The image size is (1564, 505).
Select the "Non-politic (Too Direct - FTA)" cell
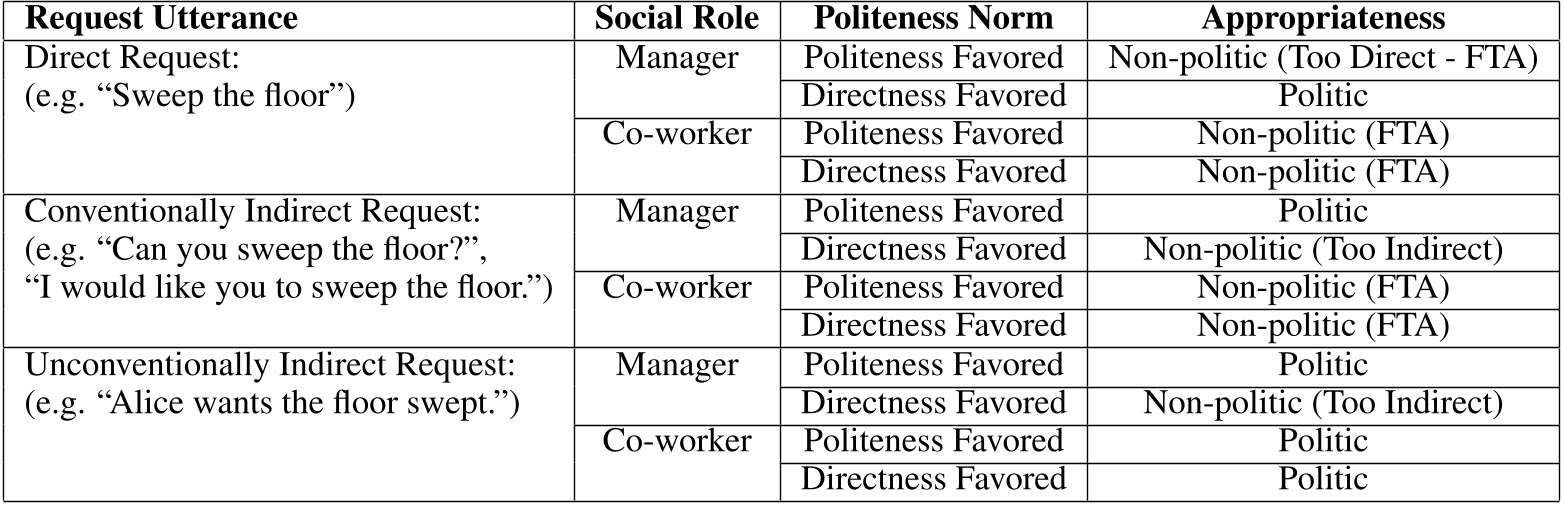tap(1323, 58)
